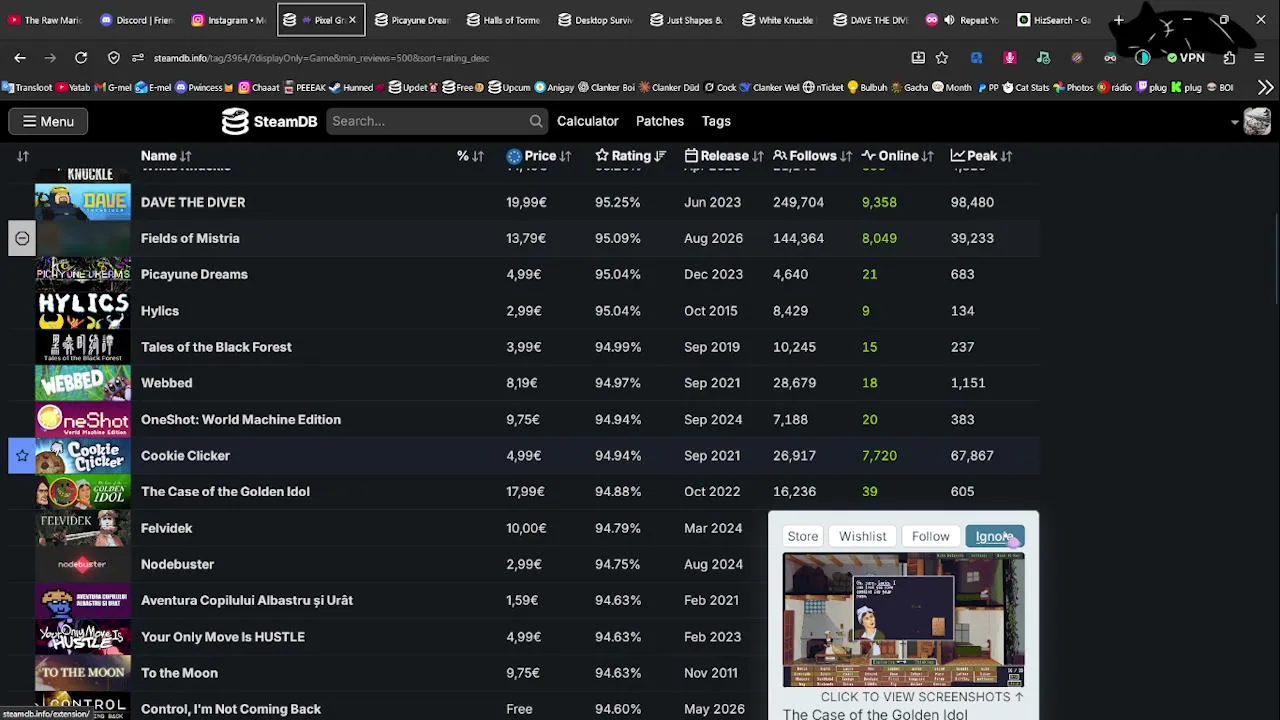Image resolution: width=1280 pixels, height=720 pixels.
Task: Open the Yatab bookmark
Action: (x=73, y=87)
